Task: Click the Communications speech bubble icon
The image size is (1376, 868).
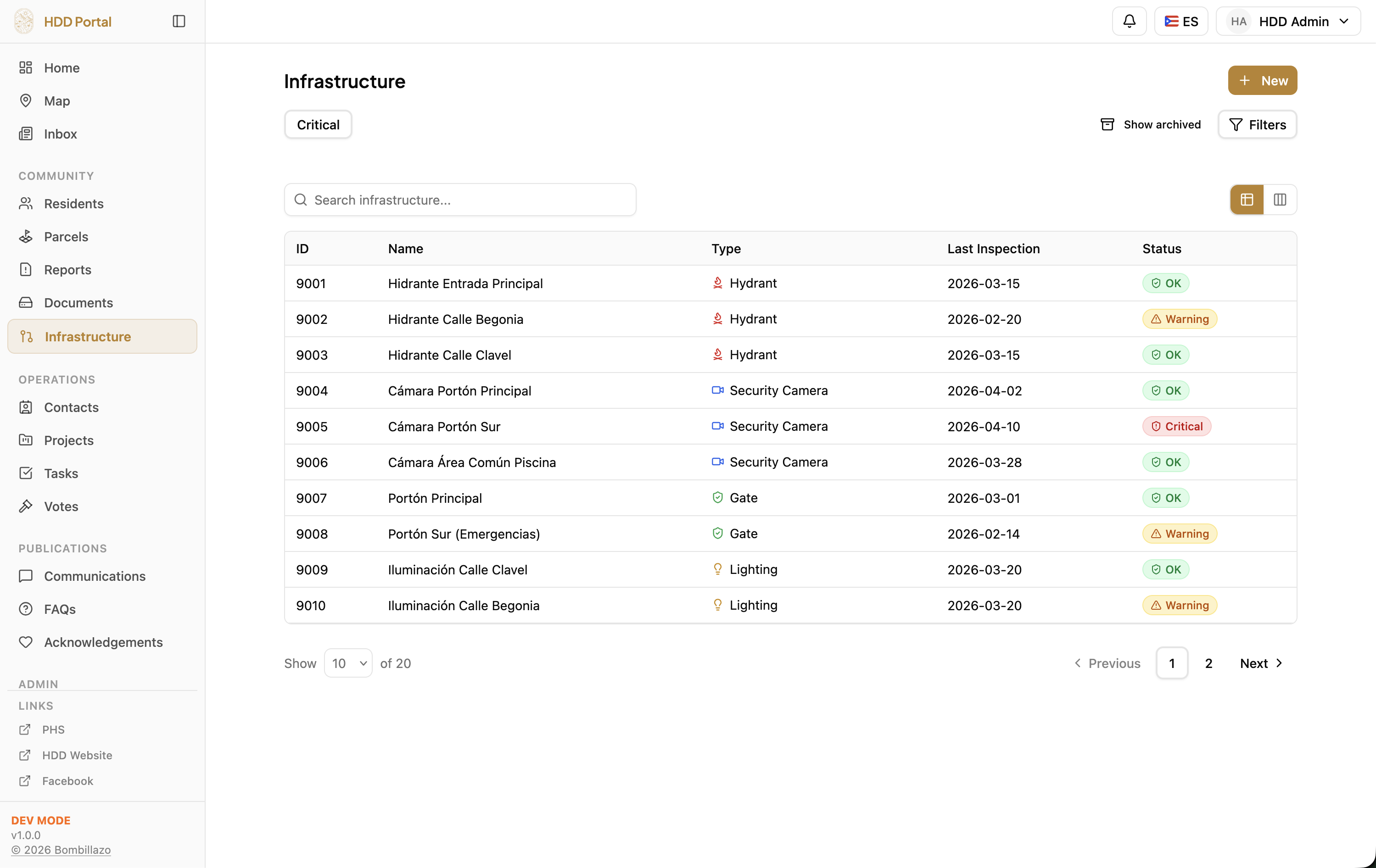Action: 26,576
